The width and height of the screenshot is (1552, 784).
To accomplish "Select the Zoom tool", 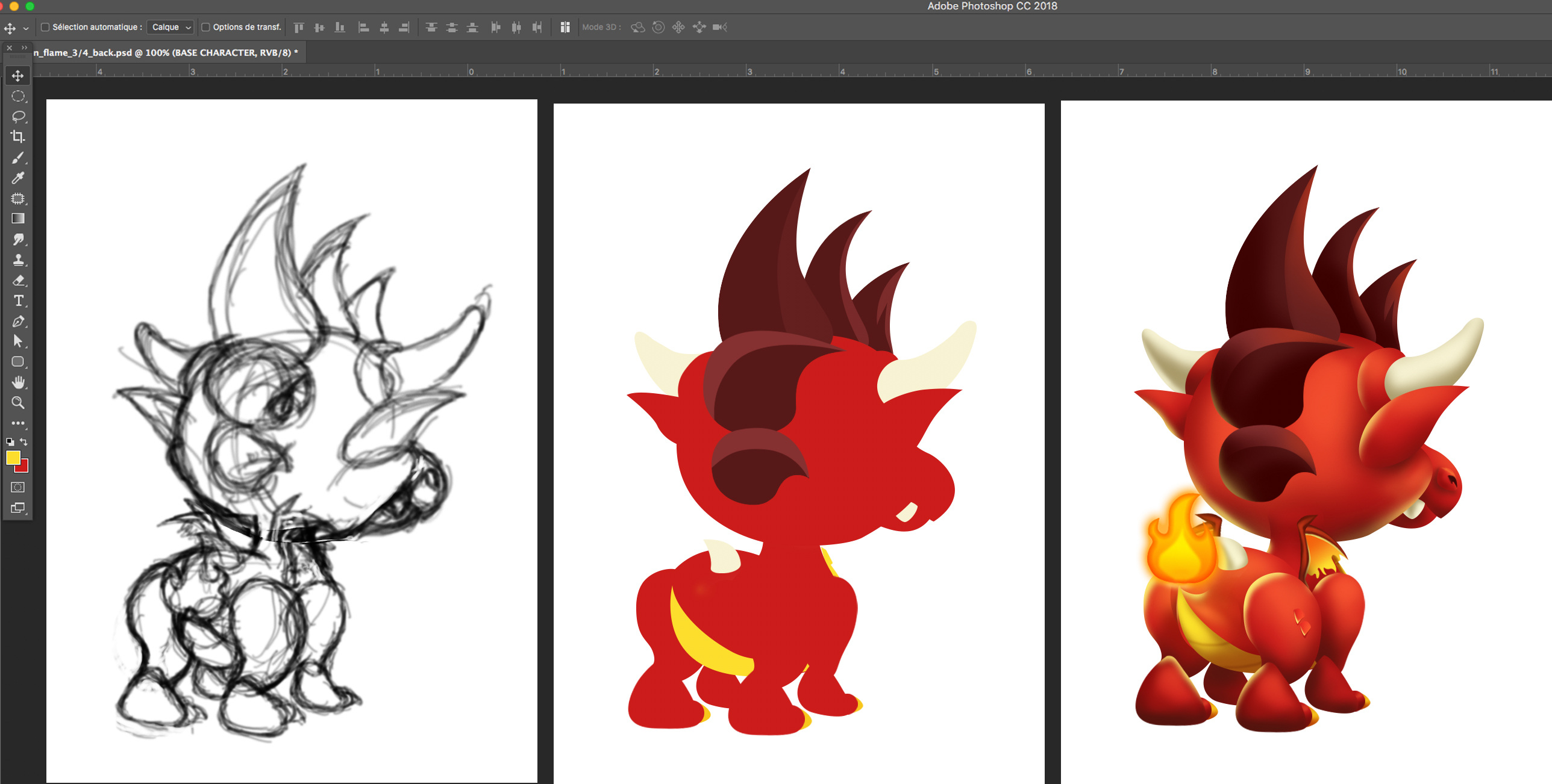I will coord(17,403).
